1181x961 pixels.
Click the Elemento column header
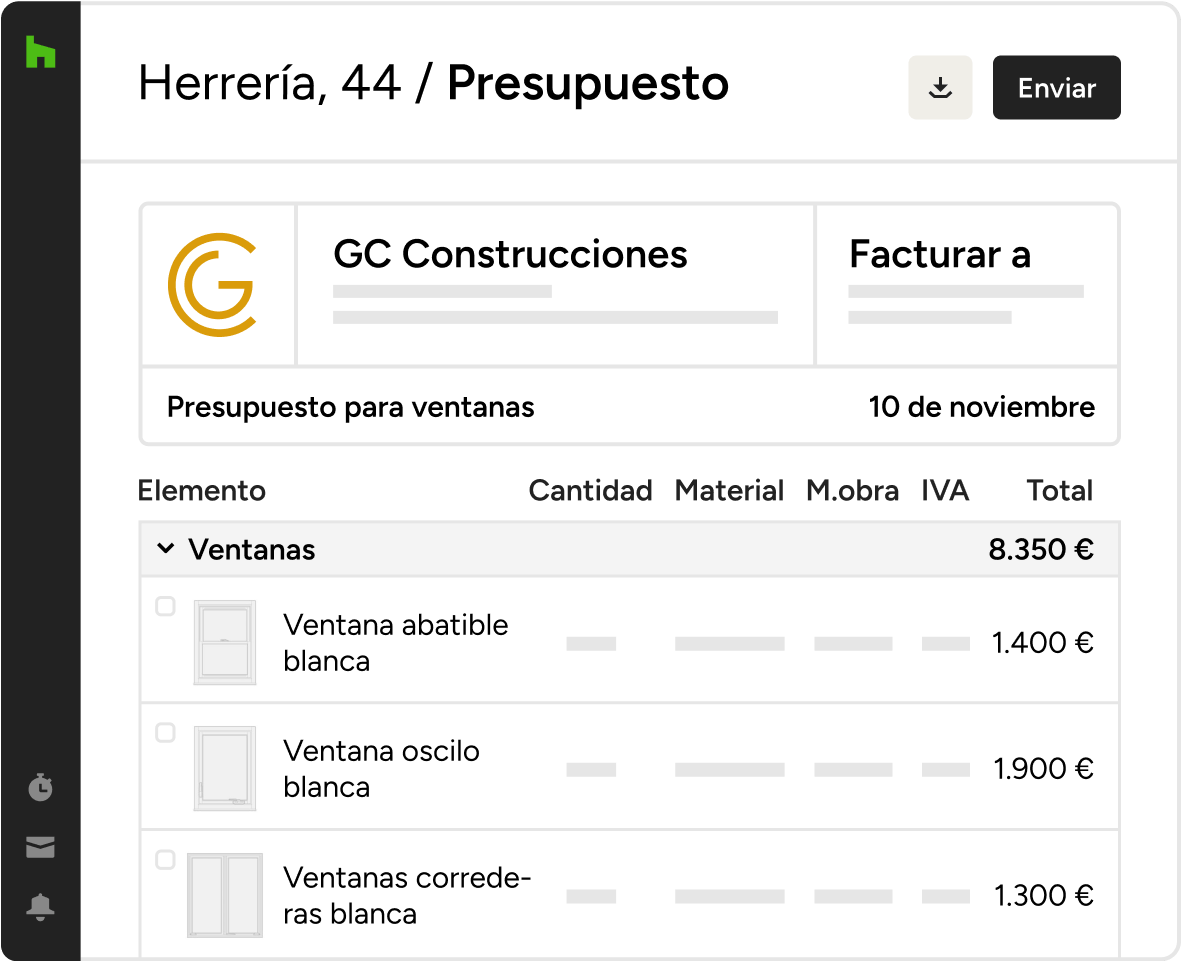(x=202, y=491)
